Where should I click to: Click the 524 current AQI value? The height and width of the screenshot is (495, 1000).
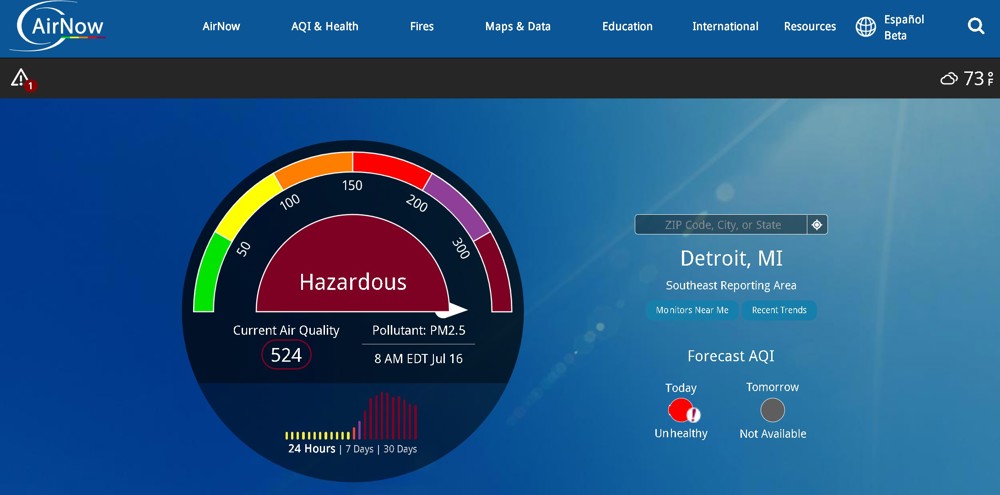[286, 355]
